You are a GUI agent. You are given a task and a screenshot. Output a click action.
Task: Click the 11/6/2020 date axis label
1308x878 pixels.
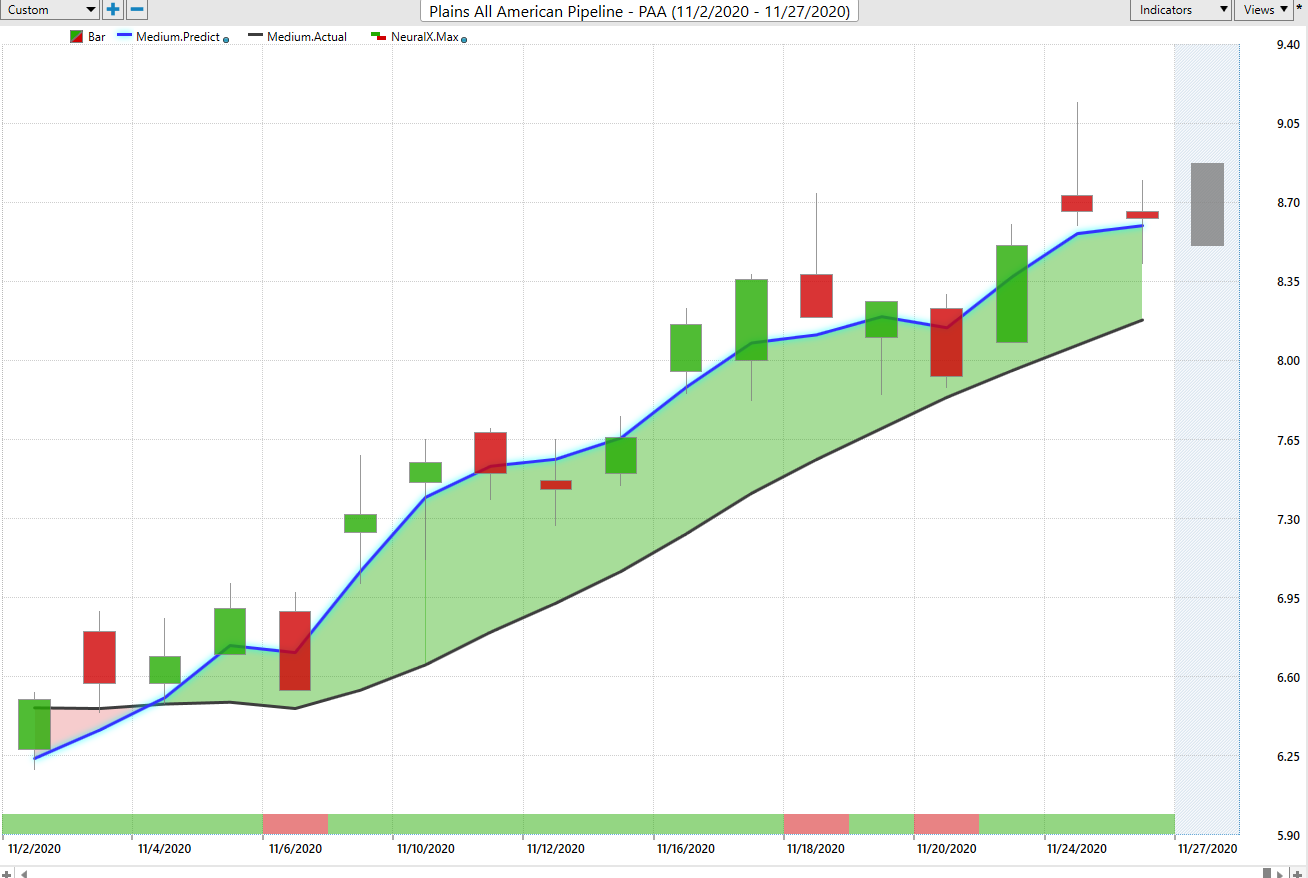(295, 848)
